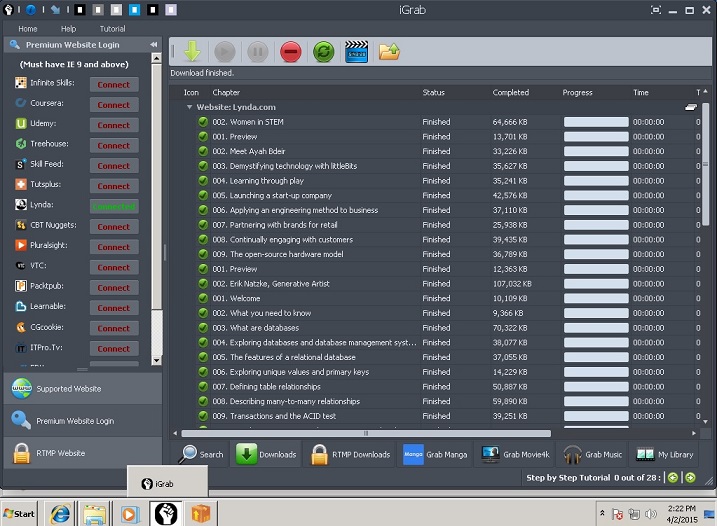Viewport: 717px width, 526px height.
Task: Open Windows Media Player on taskbar
Action: [129, 514]
